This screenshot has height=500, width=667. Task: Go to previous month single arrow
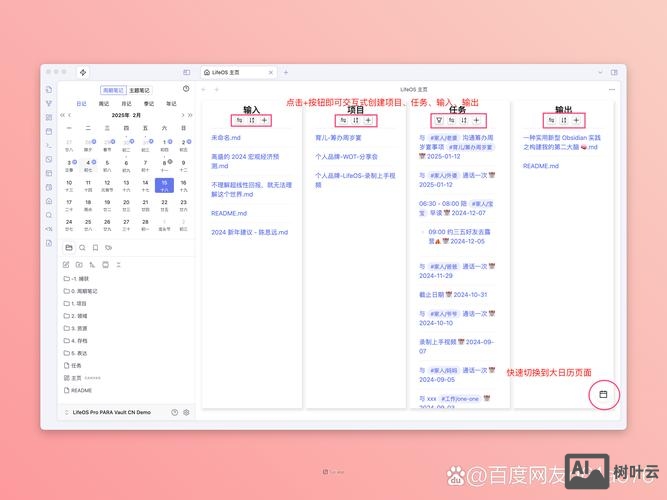(x=70, y=115)
